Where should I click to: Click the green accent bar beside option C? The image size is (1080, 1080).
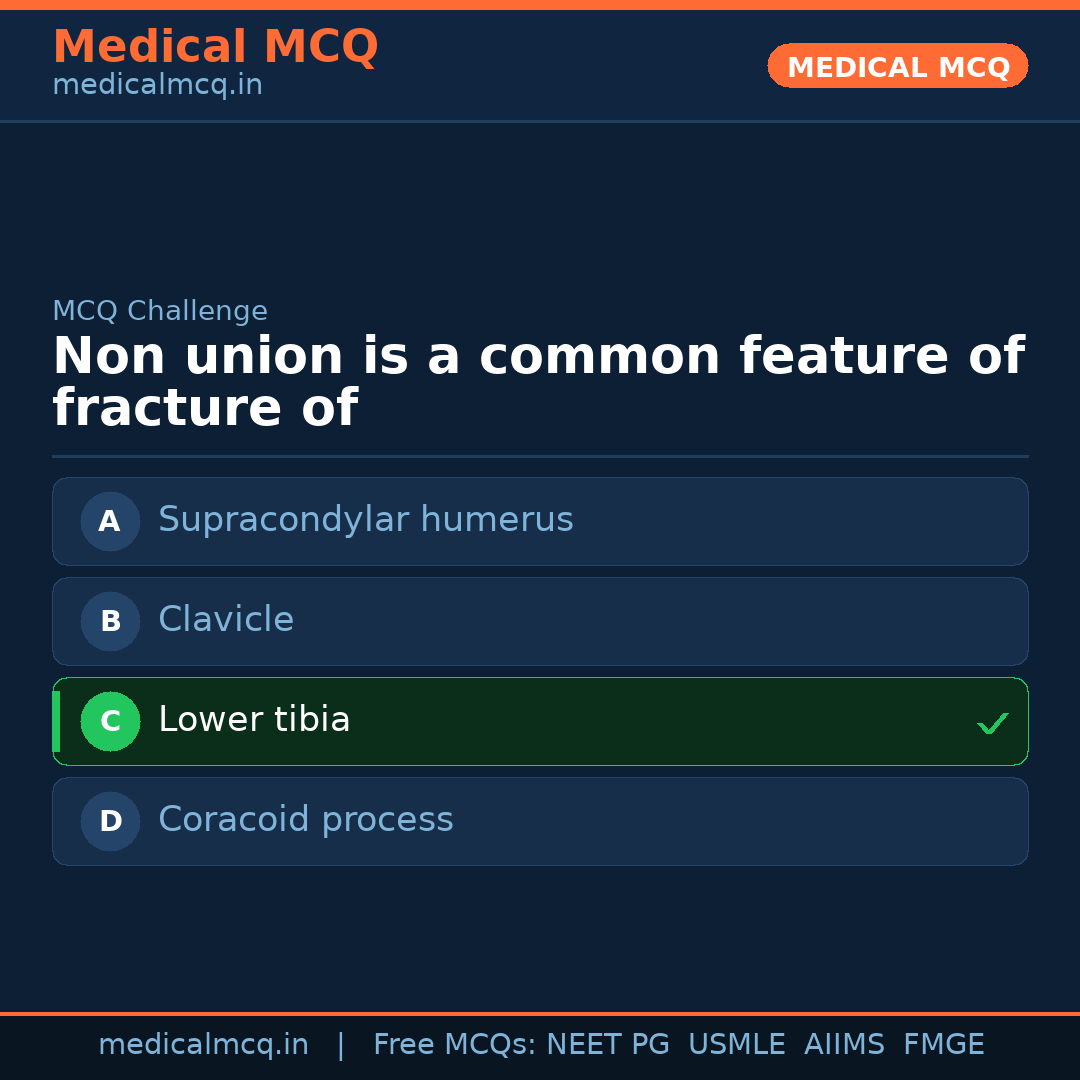[55, 721]
